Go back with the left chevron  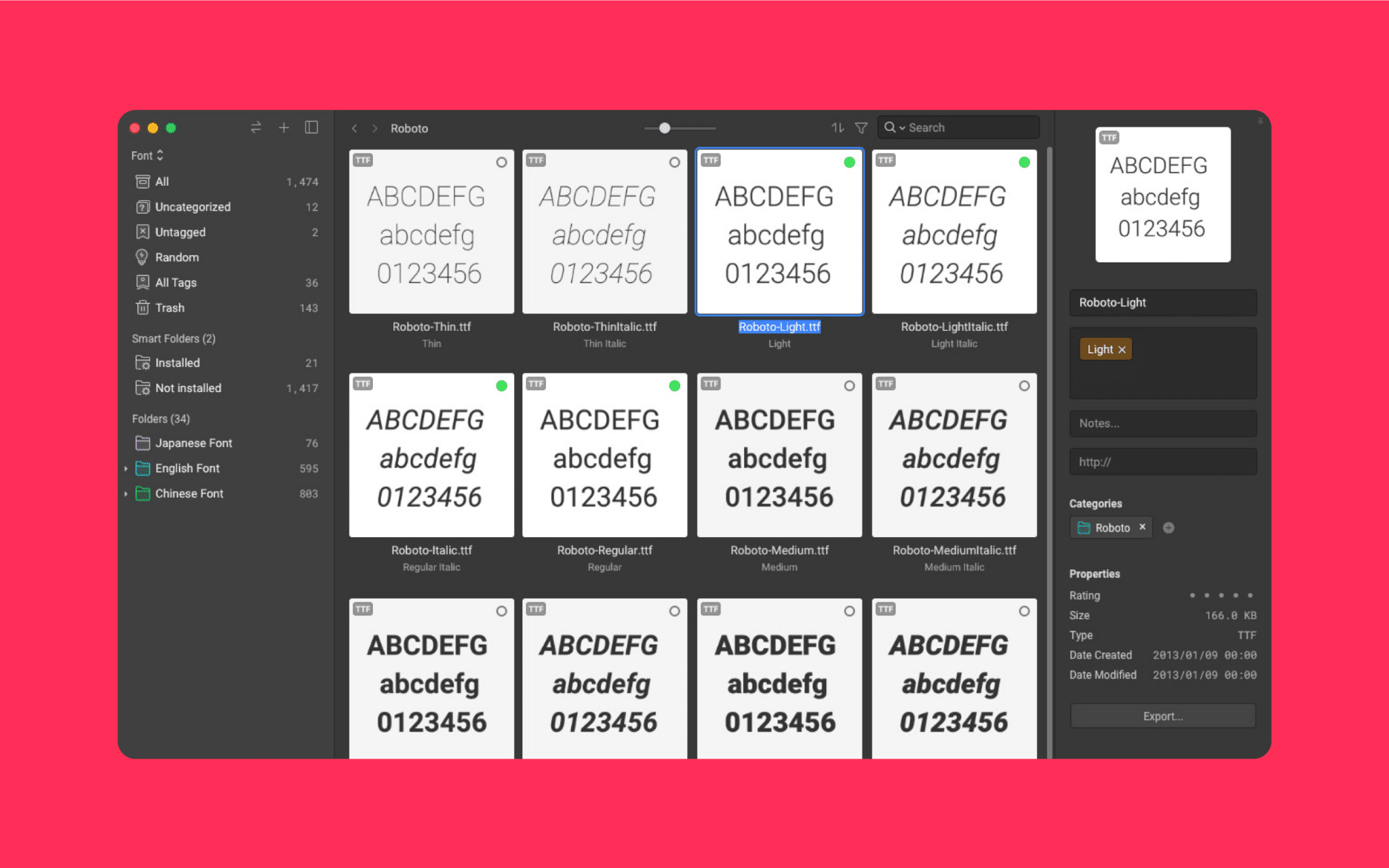(354, 128)
